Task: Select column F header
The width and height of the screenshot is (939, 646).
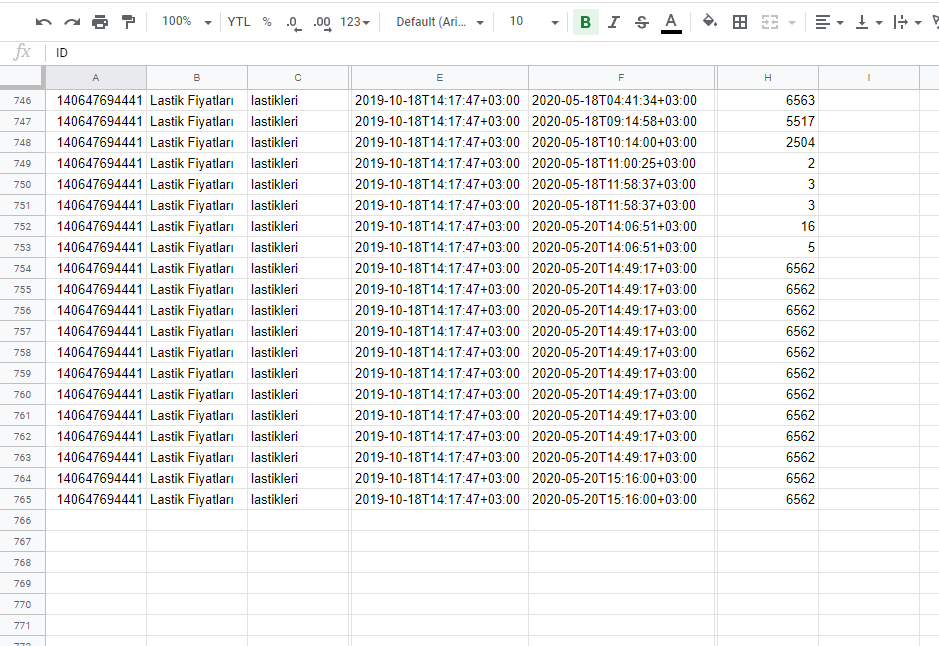Action: (621, 77)
